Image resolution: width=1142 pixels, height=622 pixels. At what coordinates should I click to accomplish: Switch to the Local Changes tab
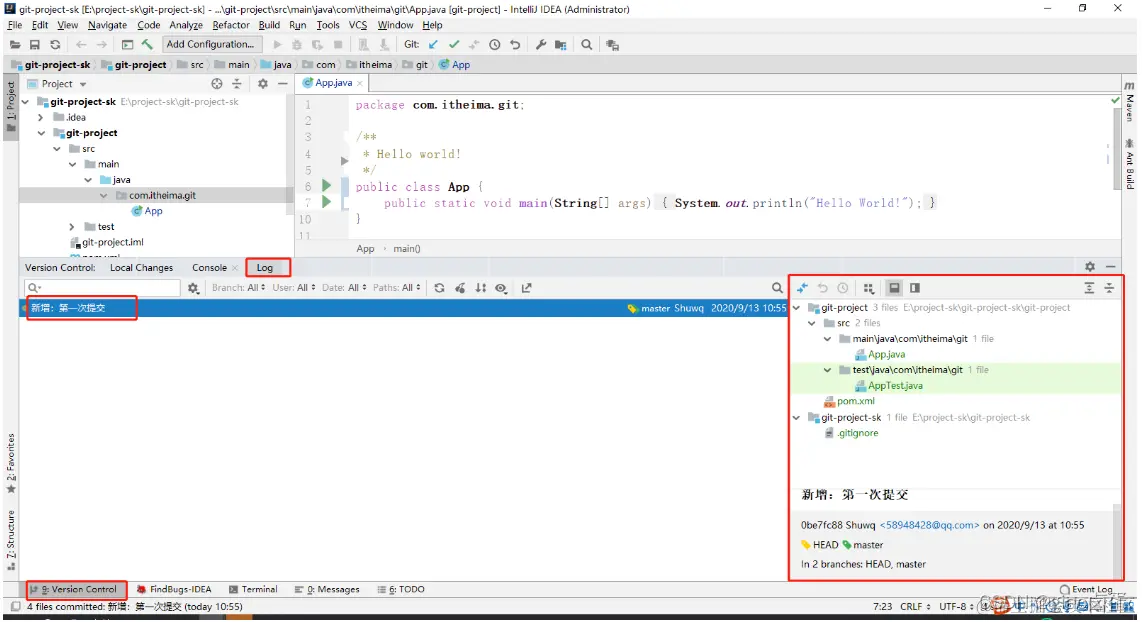pos(141,267)
